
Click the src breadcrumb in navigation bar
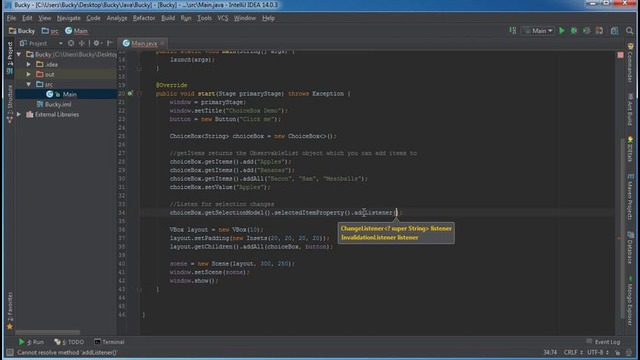[x=50, y=31]
